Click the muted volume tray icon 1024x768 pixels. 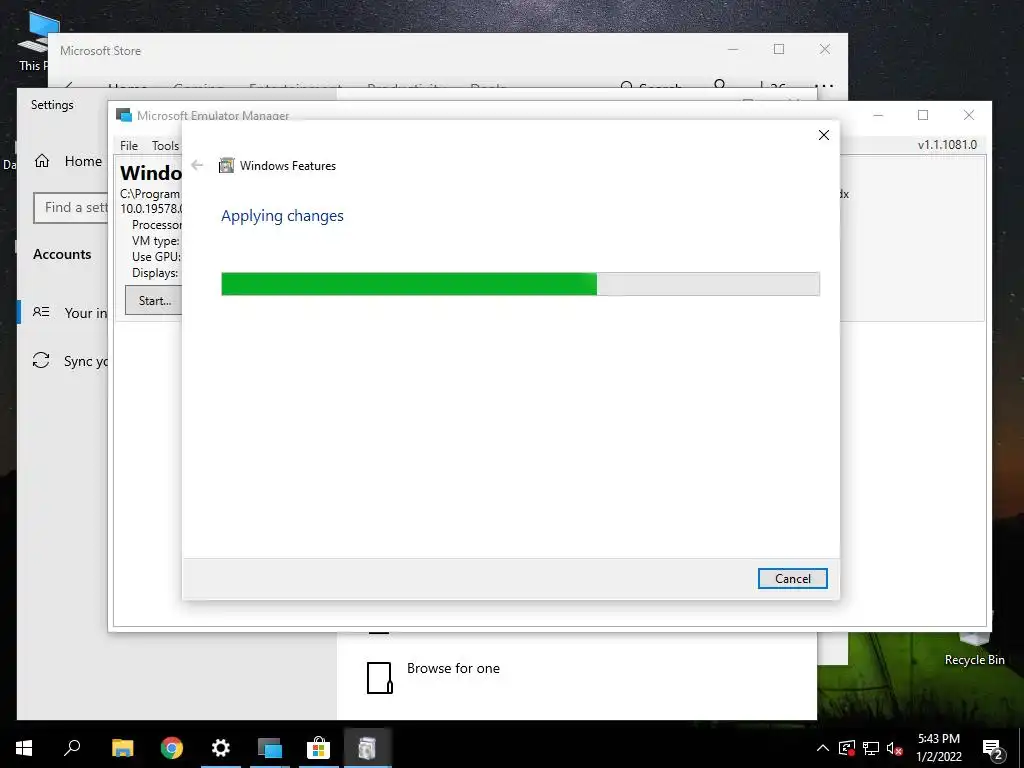(895, 748)
